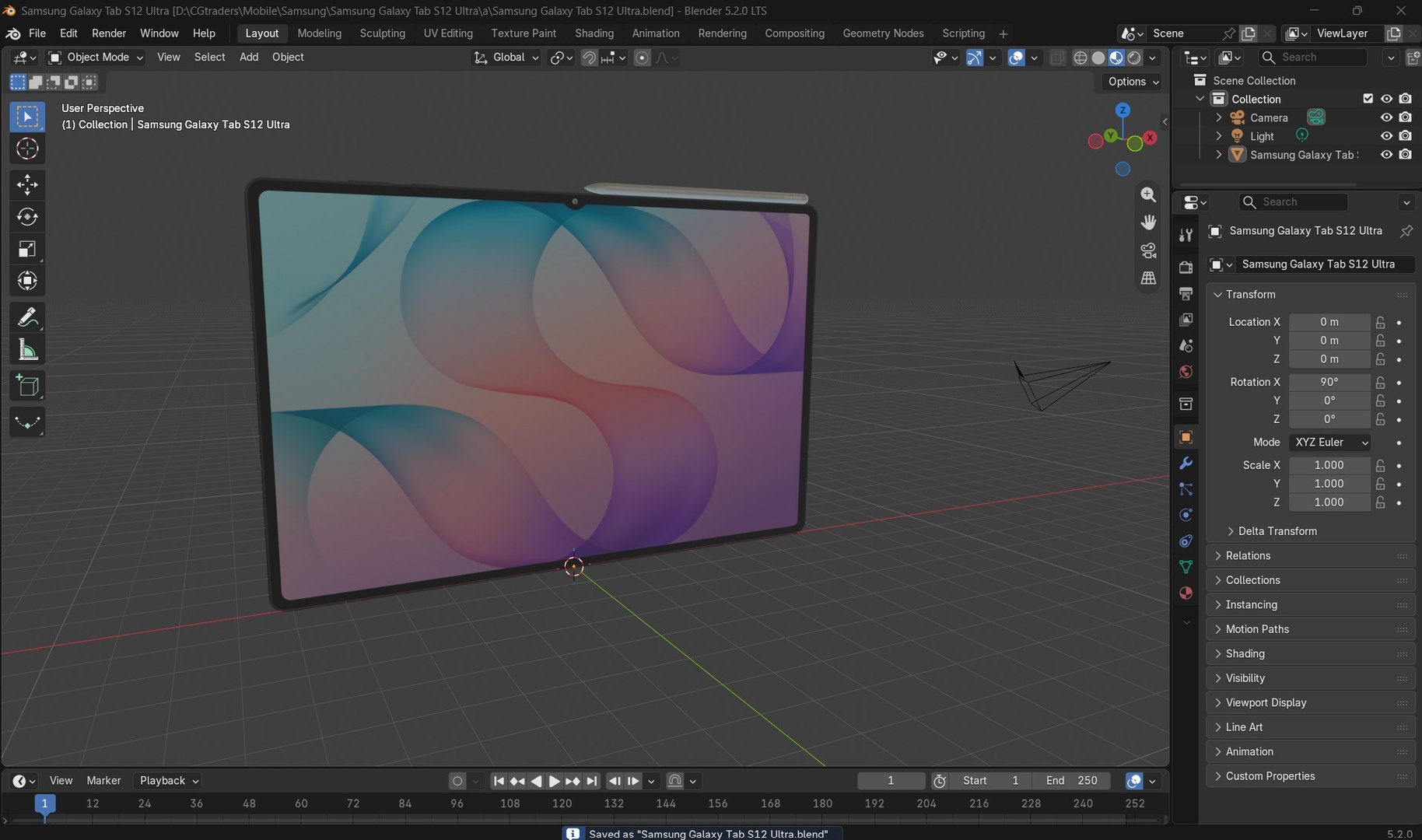Viewport: 1422px width, 840px height.
Task: Open XYZ Euler rotation mode dropdown
Action: [1330, 443]
